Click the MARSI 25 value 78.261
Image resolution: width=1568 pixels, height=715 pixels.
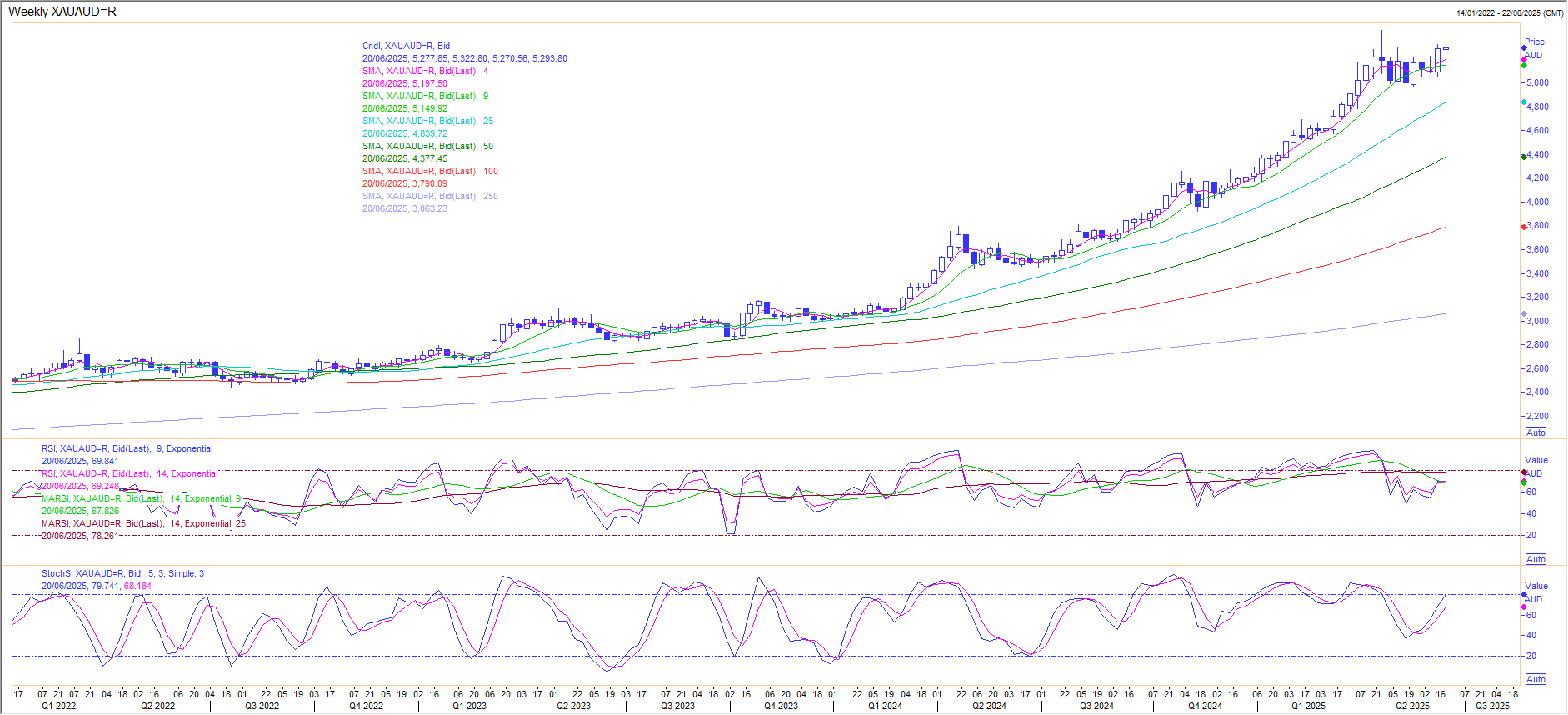coord(80,536)
